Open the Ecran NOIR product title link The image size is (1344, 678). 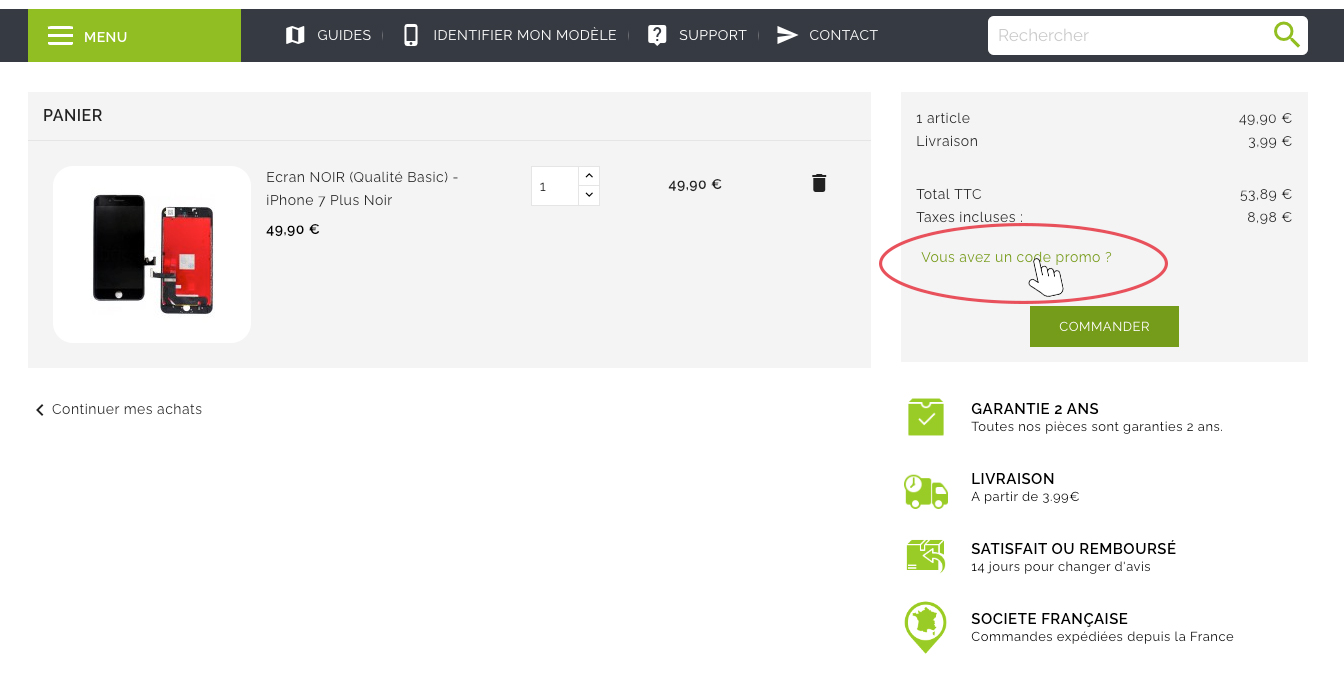(361, 188)
